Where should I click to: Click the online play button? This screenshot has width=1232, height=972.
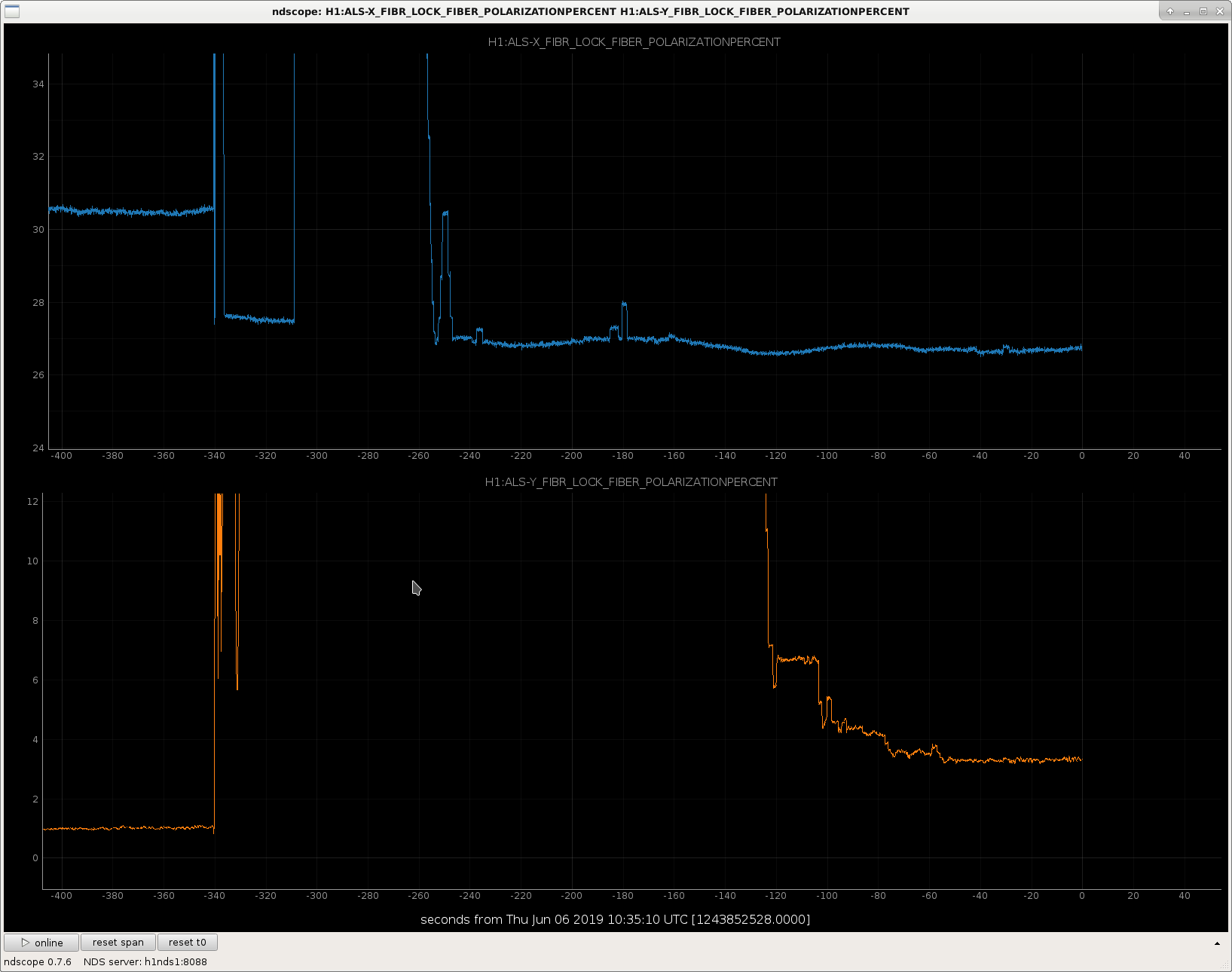(41, 943)
